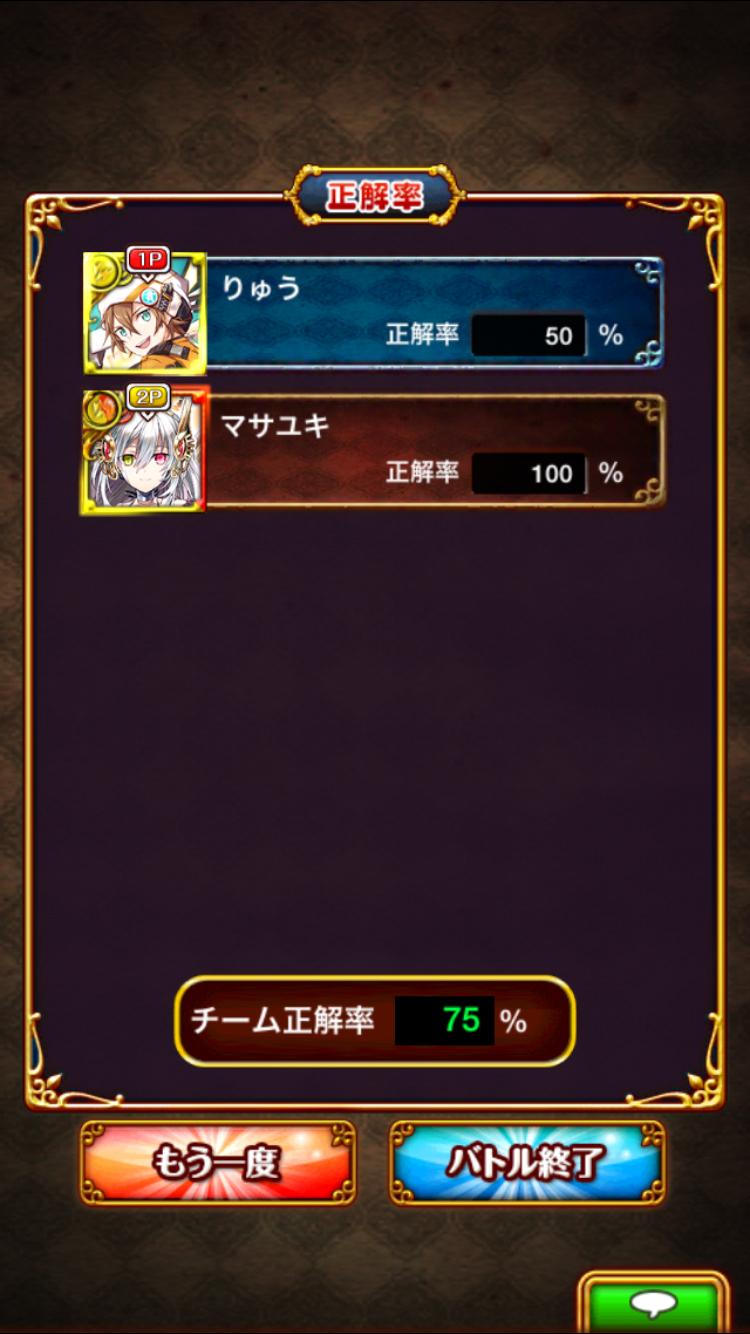Click the 50 percent accuracy field
Viewport: 750px width, 1334px height.
[528, 336]
